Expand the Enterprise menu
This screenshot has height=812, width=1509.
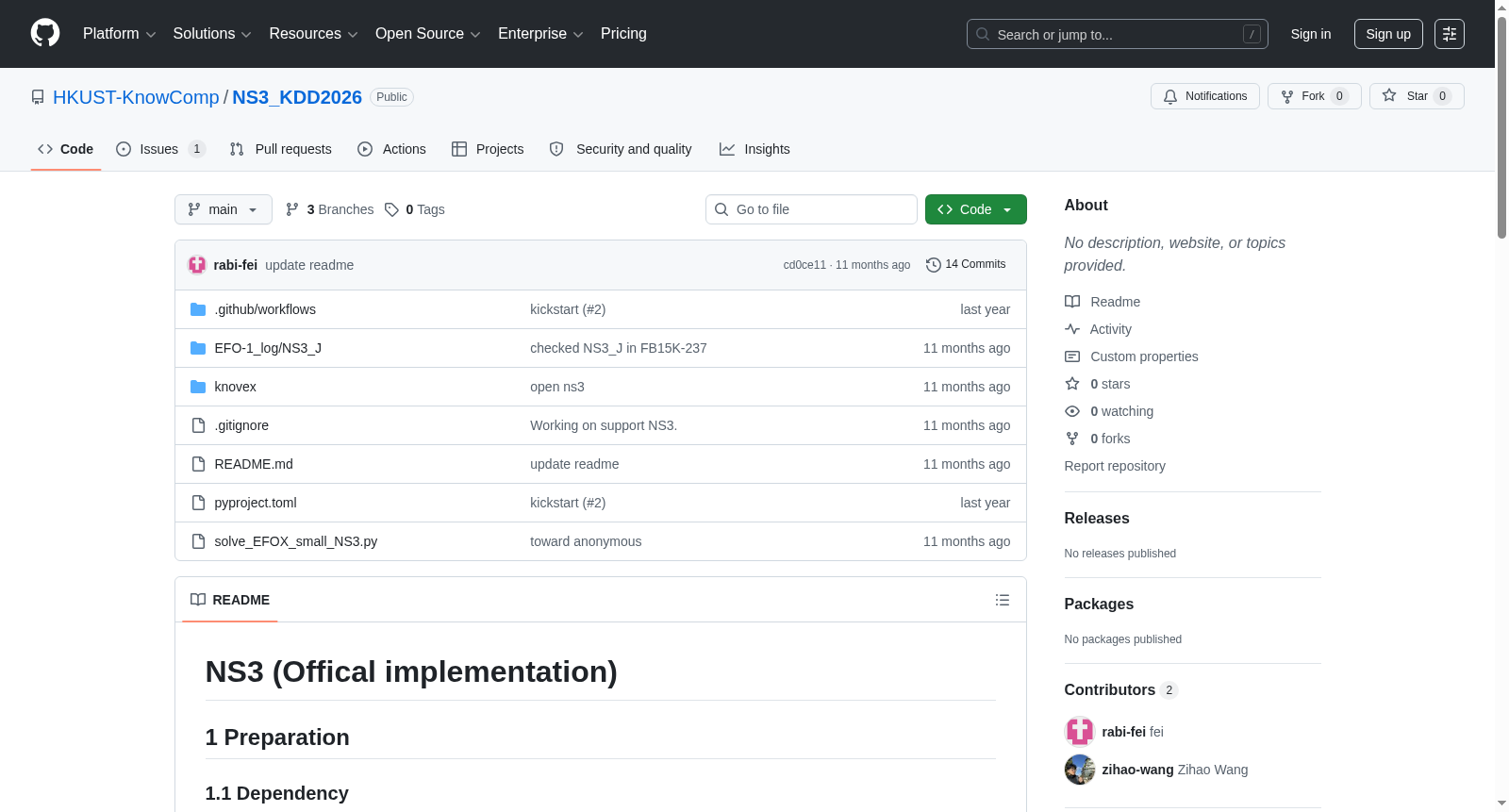540,34
